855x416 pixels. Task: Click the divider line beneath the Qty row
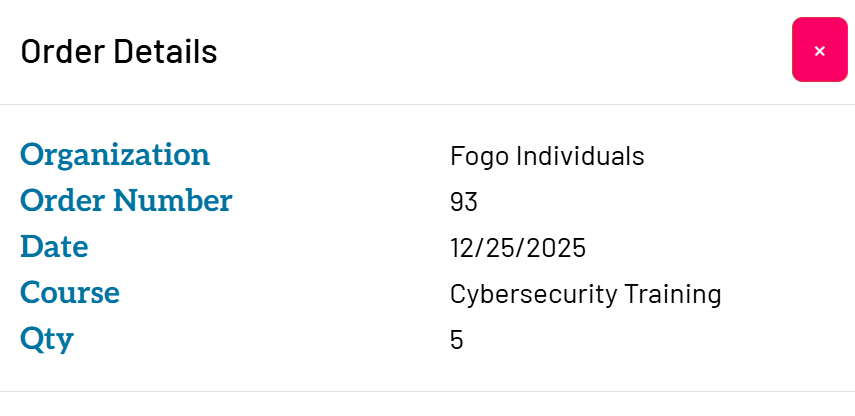point(427,391)
